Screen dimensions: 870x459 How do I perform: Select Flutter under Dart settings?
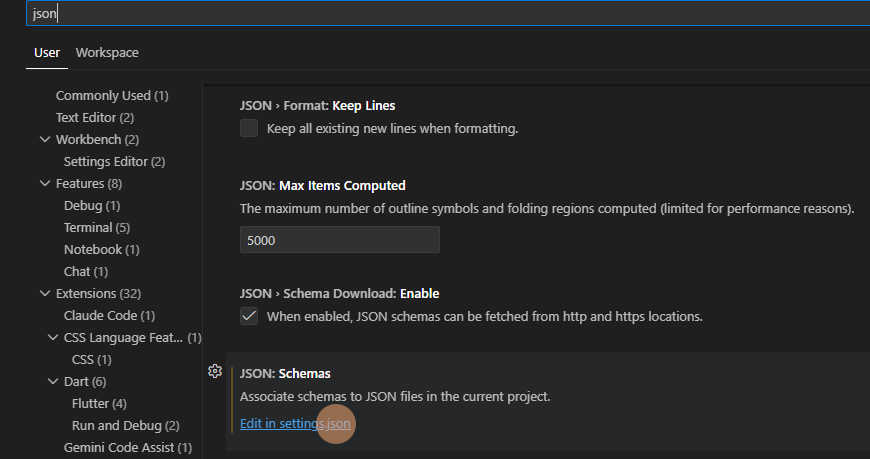point(99,403)
